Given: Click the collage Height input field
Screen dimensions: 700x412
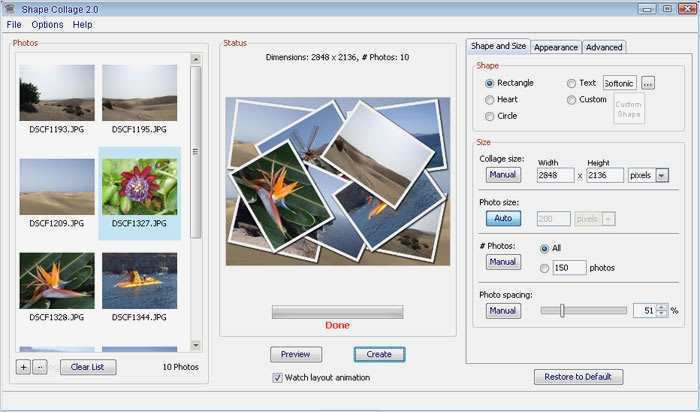Looking at the screenshot, I should 605,175.
